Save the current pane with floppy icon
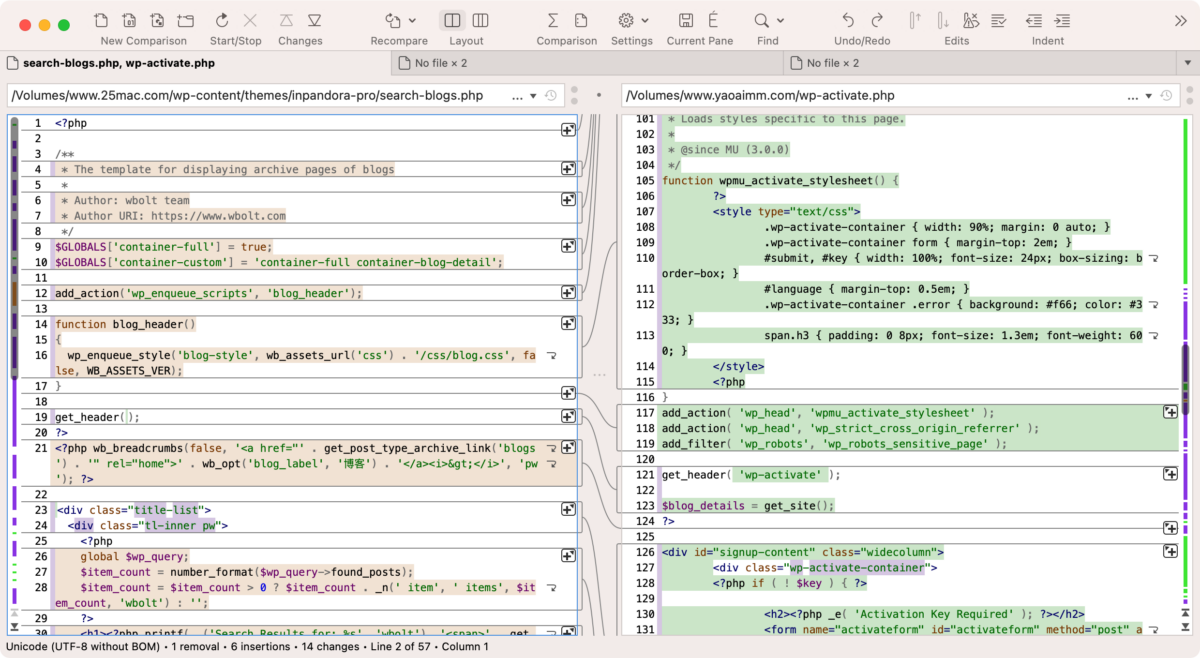This screenshot has height=658, width=1200. (x=686, y=20)
